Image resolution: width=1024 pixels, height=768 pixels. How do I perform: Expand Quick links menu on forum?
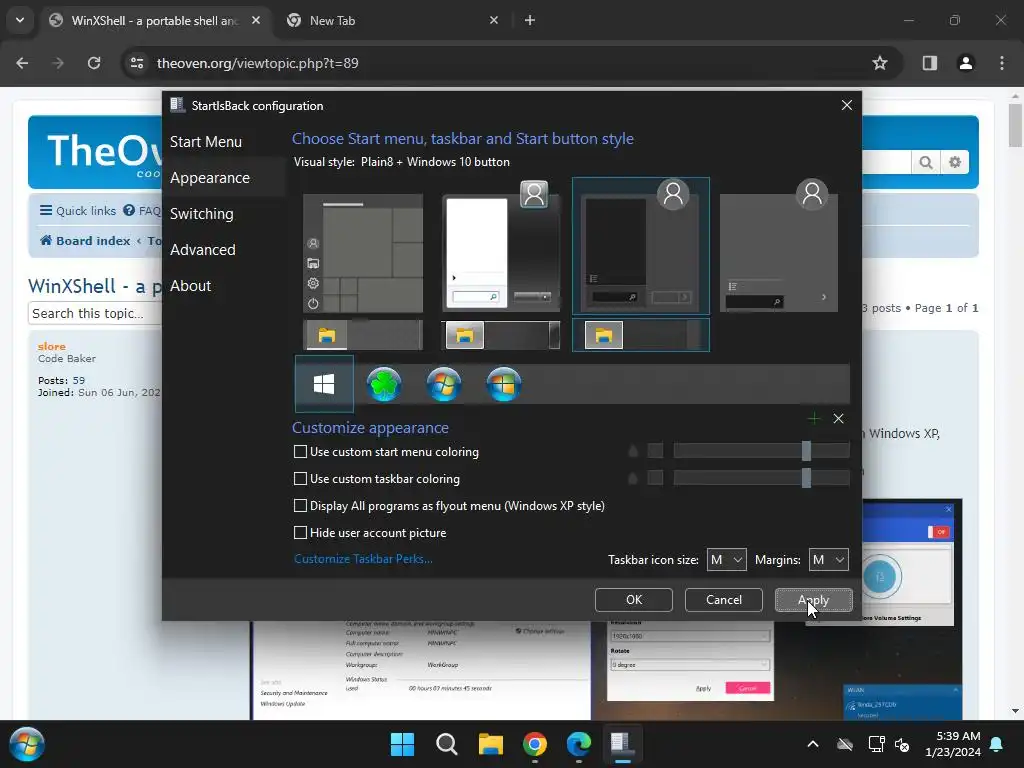click(x=78, y=210)
